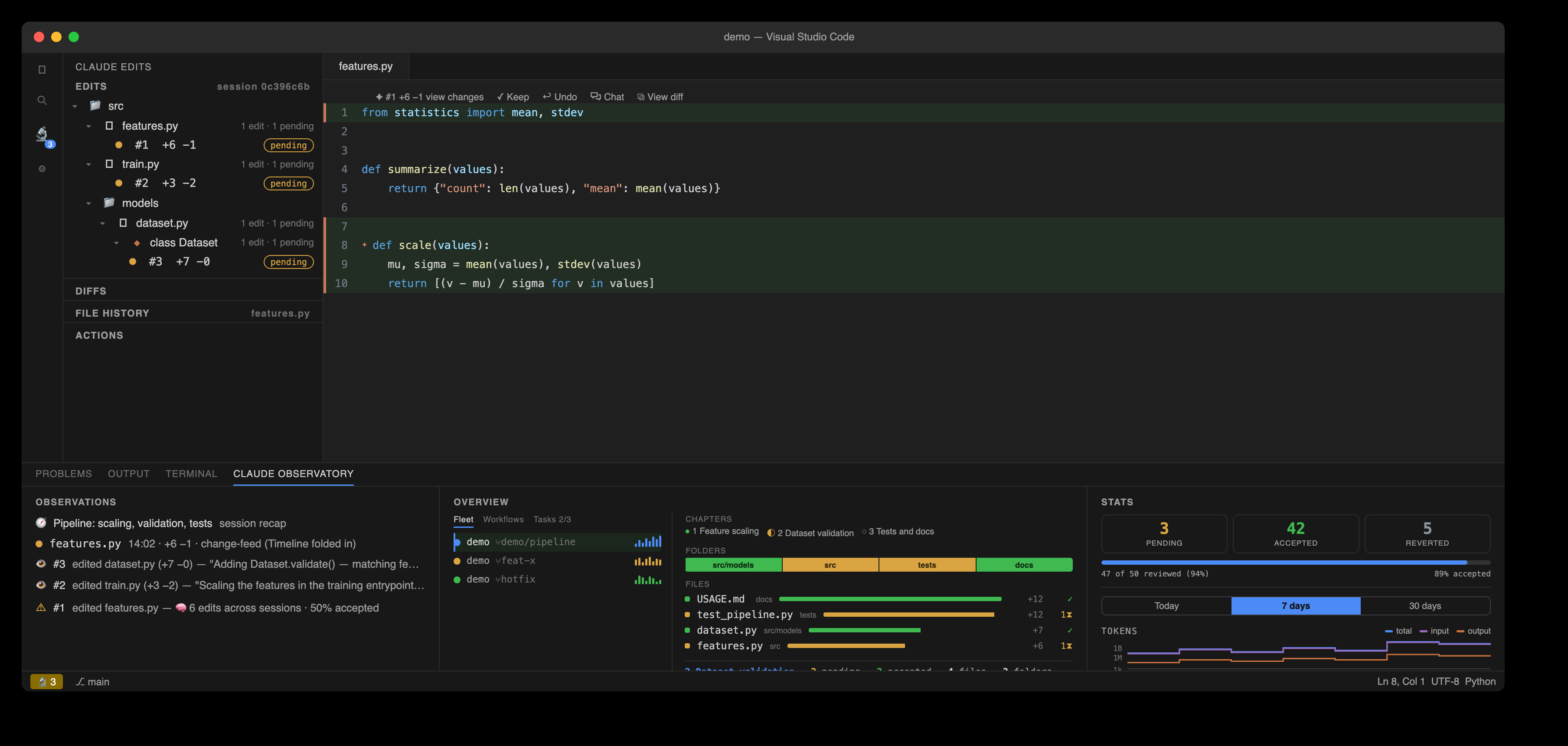Switch to the Workflows overview tab
Screen dimensions: 1568x746
503,519
